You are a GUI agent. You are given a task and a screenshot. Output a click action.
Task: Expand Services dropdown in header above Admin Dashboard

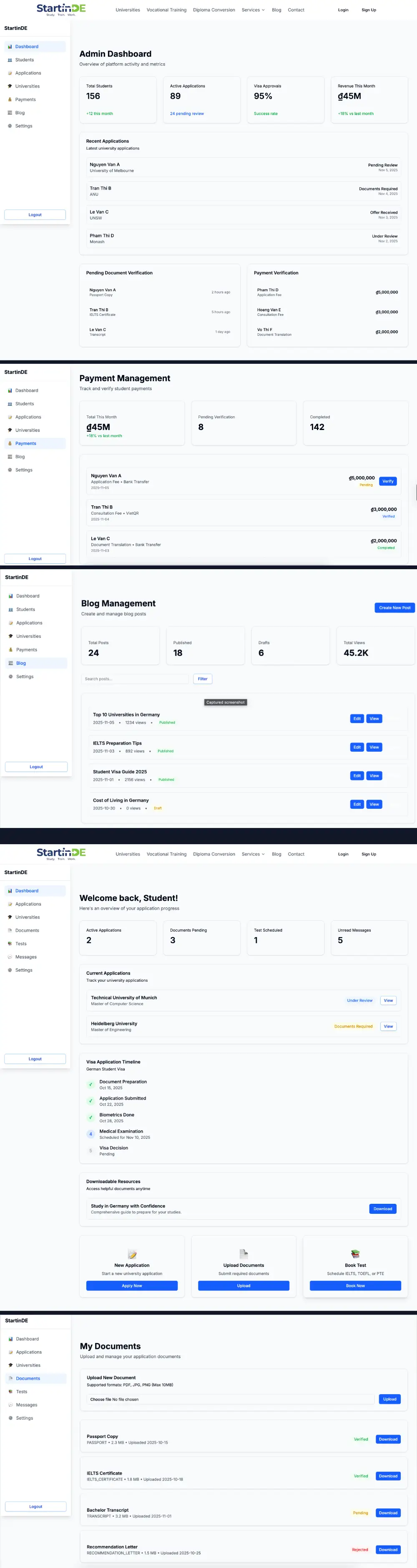click(x=253, y=10)
